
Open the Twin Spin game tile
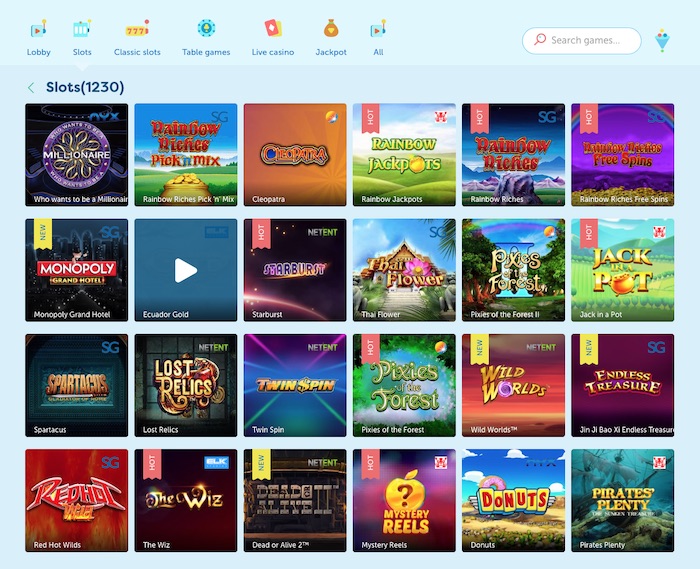coord(295,385)
